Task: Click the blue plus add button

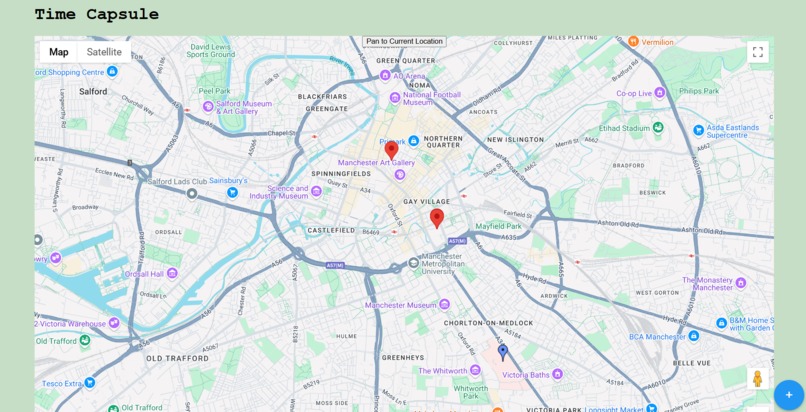Action: pyautogui.click(x=789, y=395)
